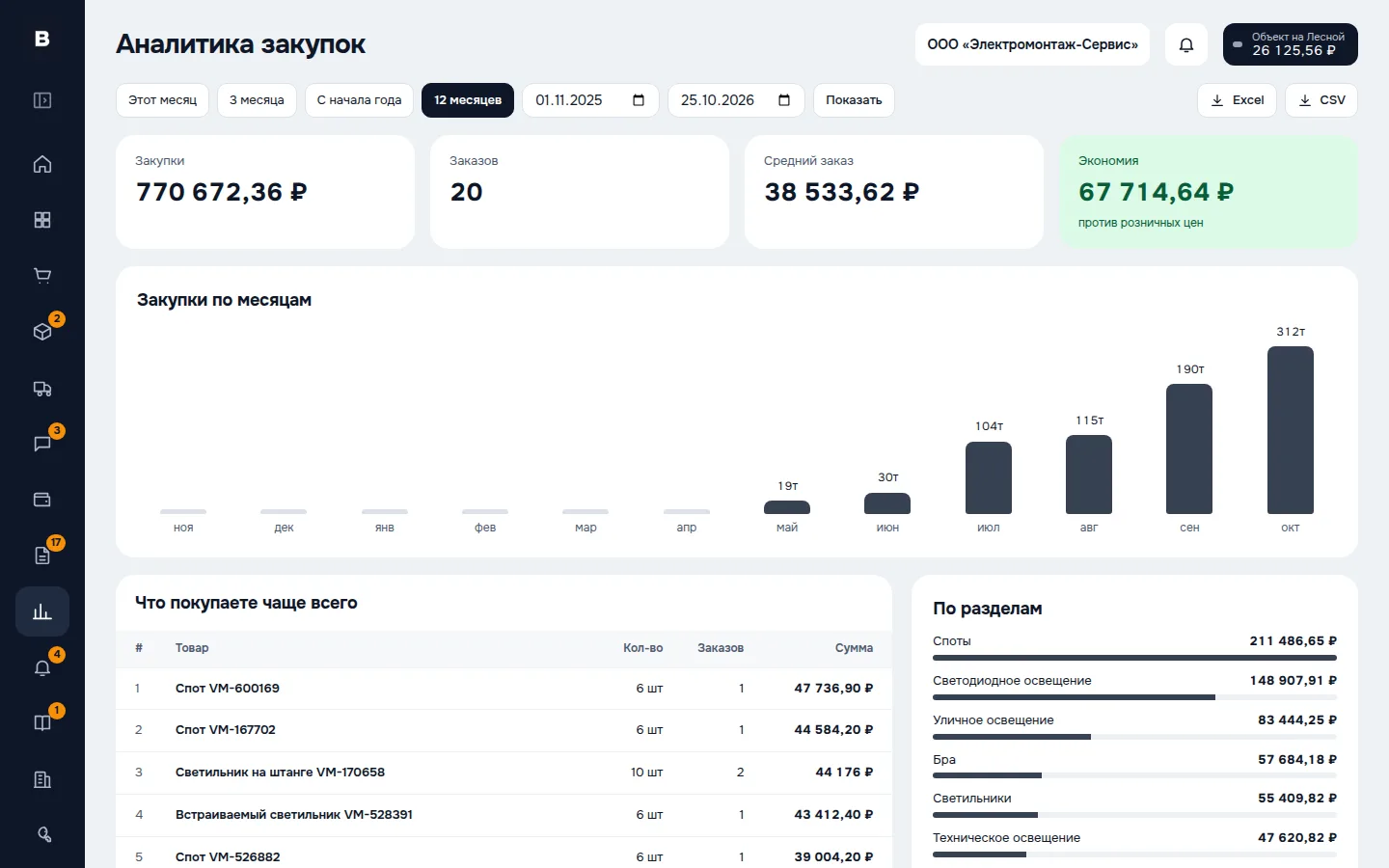Screen dimensions: 1389x868
Task: Click the sum 47 736,90 ₽
Action: click(x=833, y=689)
